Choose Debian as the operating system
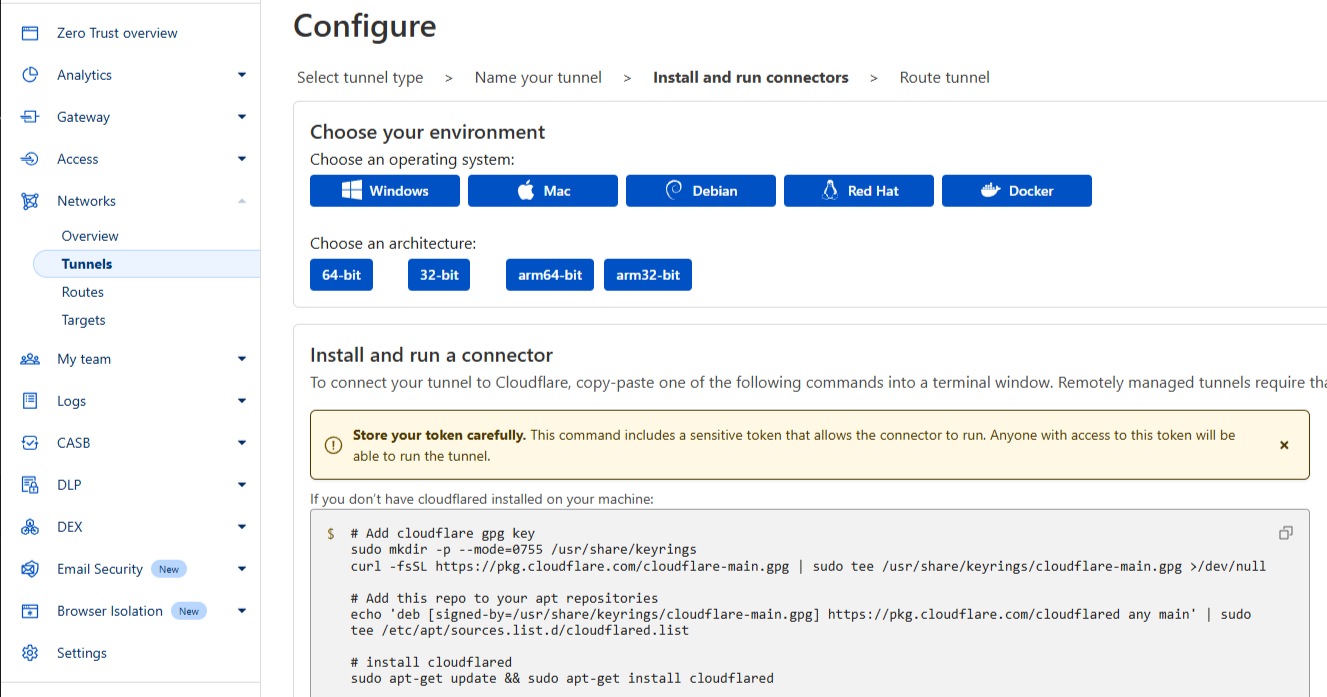Image resolution: width=1327 pixels, height=697 pixels. [701, 191]
